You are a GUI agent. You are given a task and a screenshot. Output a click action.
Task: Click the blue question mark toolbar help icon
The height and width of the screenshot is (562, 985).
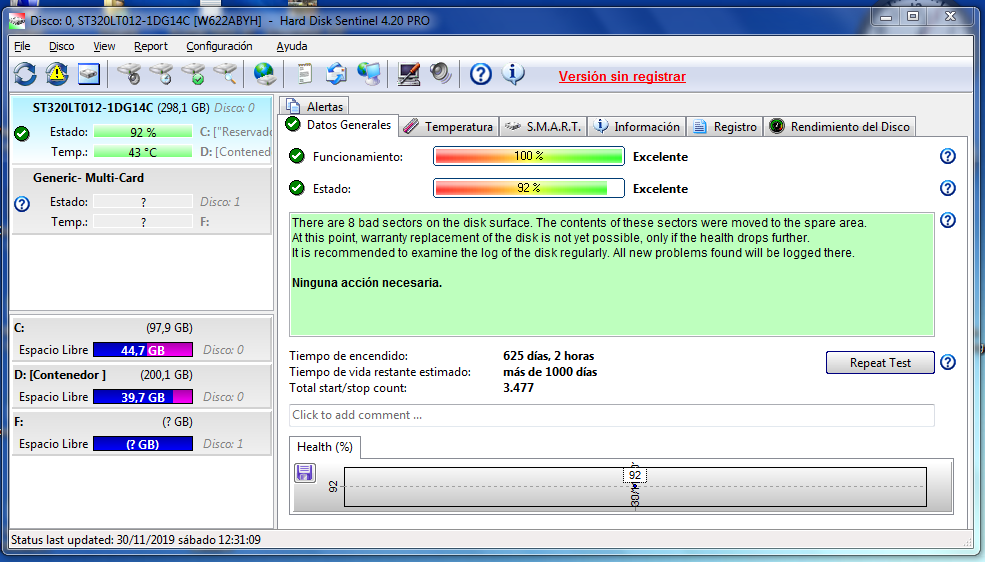click(x=481, y=74)
